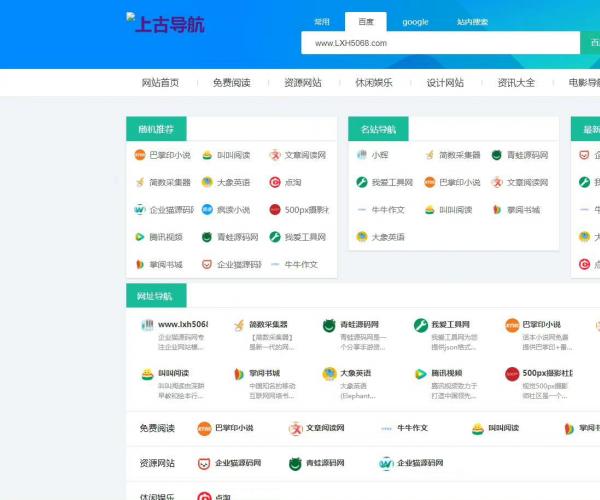
Task: Click the first icon in the 名站导航 panel
Action: point(362,155)
